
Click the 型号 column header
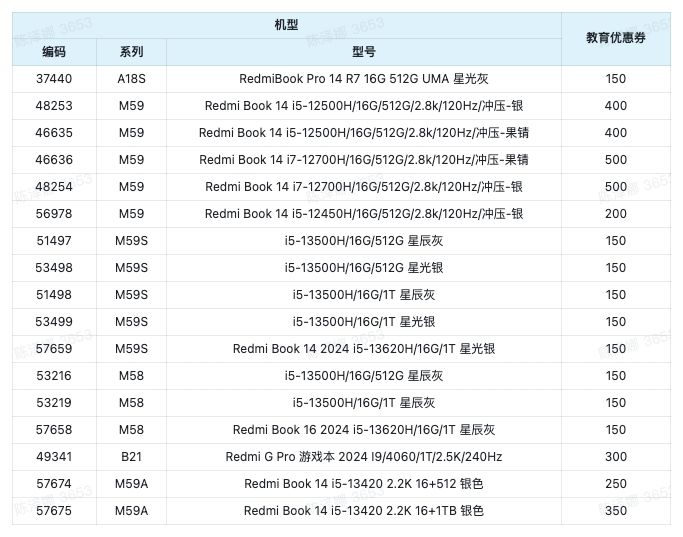point(363,51)
